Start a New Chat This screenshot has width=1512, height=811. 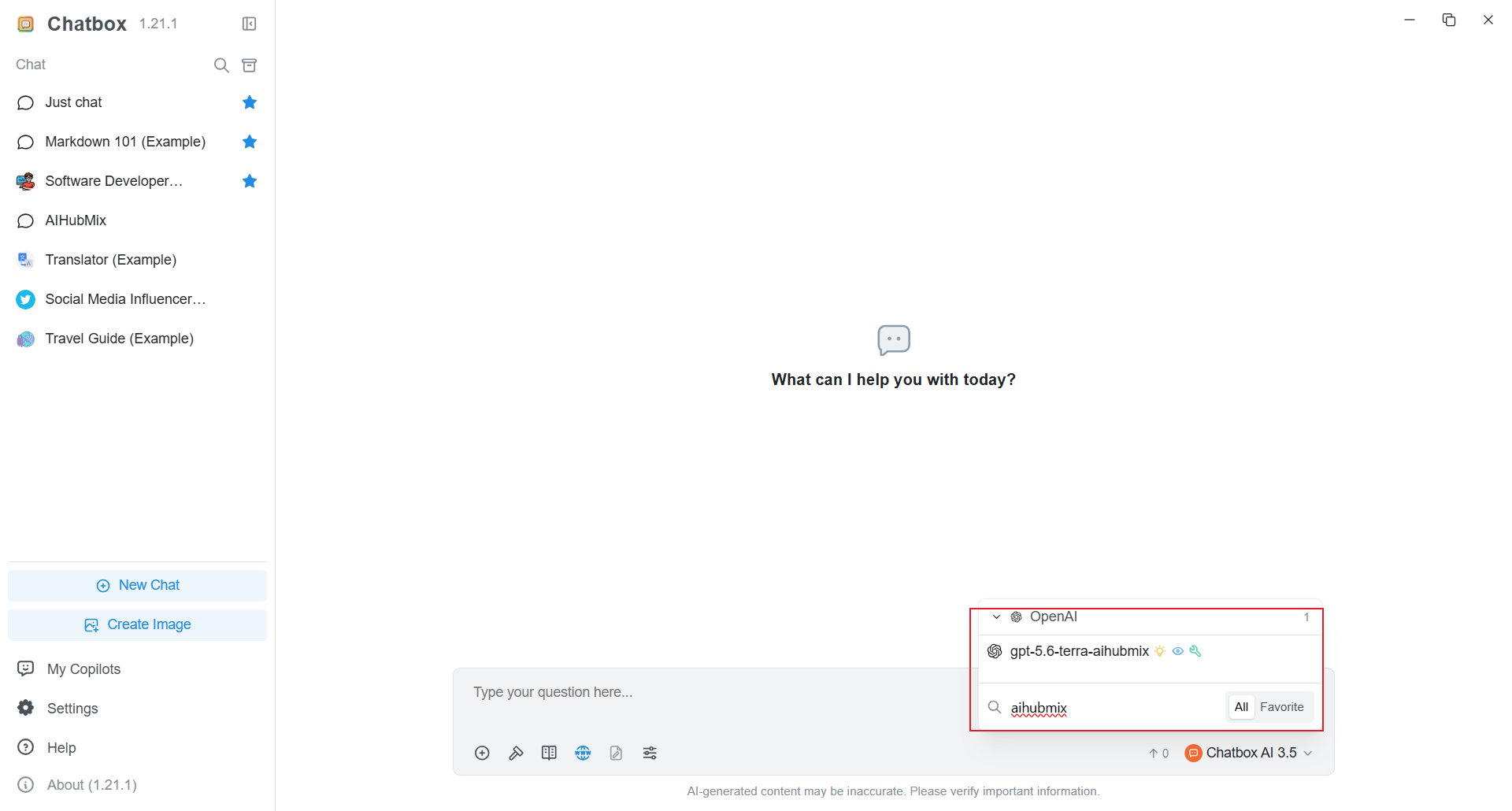pos(137,585)
